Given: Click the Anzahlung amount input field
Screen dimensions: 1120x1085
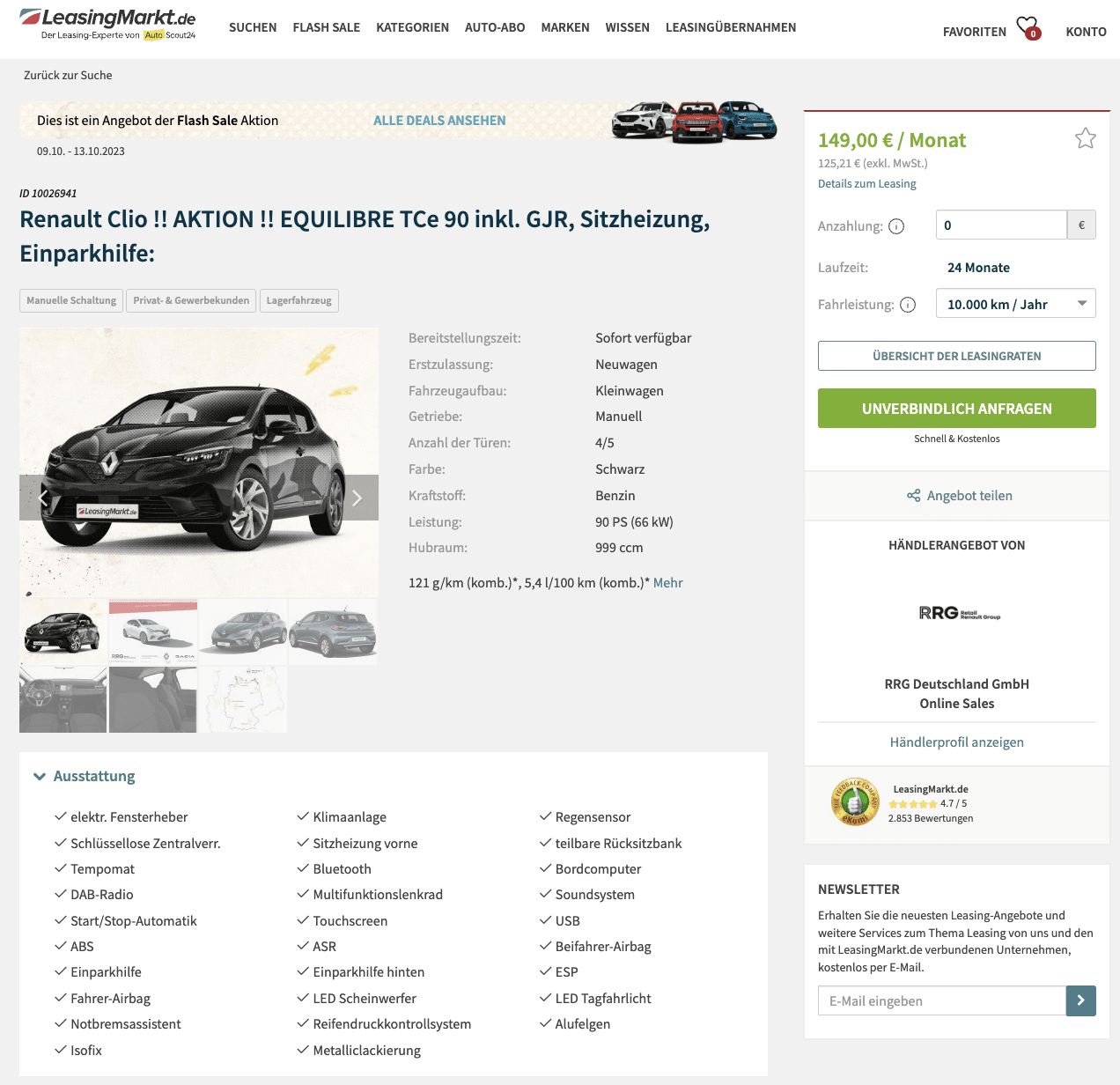Looking at the screenshot, I should pos(1001,225).
